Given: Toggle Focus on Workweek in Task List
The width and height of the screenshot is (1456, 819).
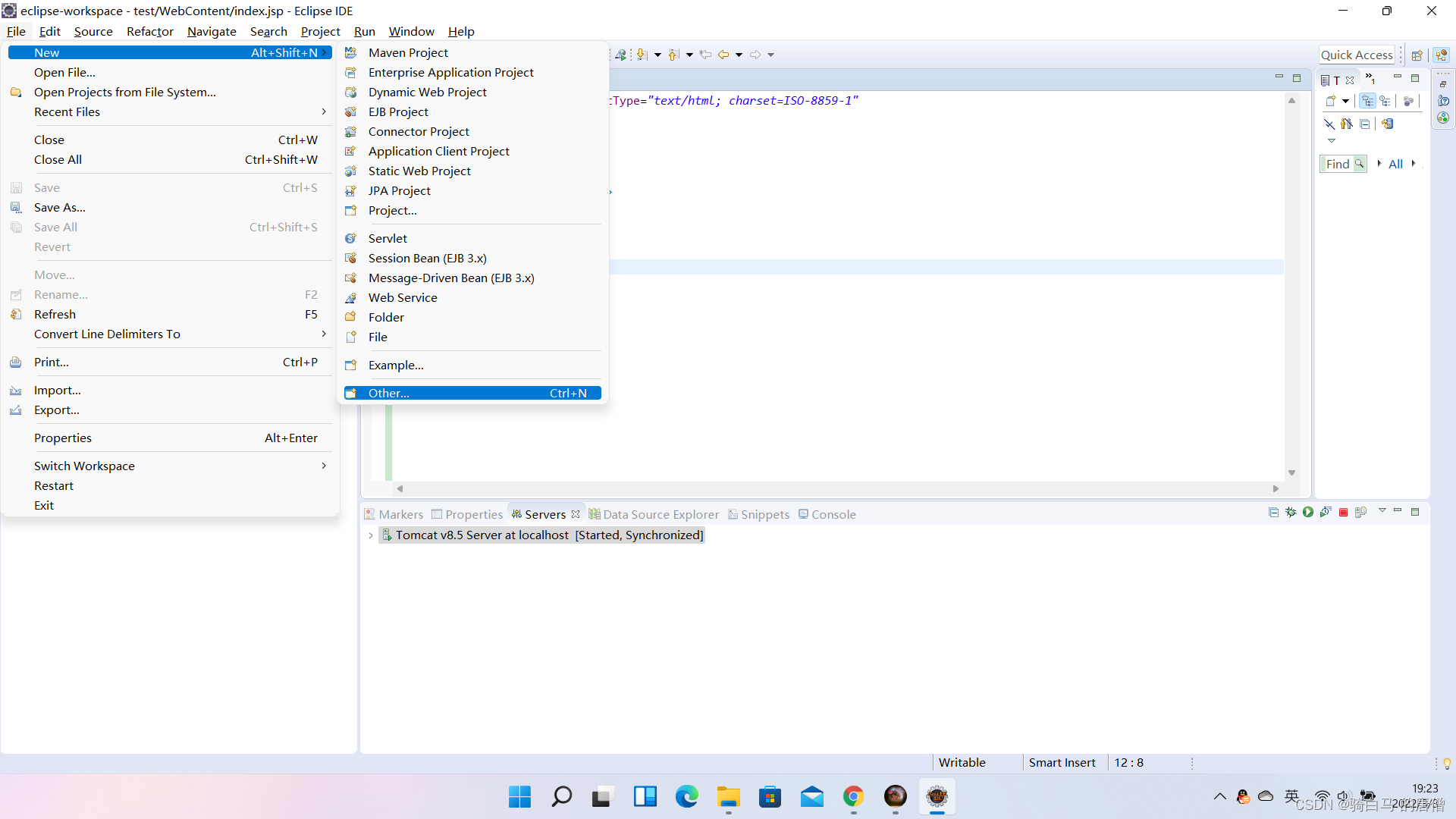Looking at the screenshot, I should pos(1409,101).
